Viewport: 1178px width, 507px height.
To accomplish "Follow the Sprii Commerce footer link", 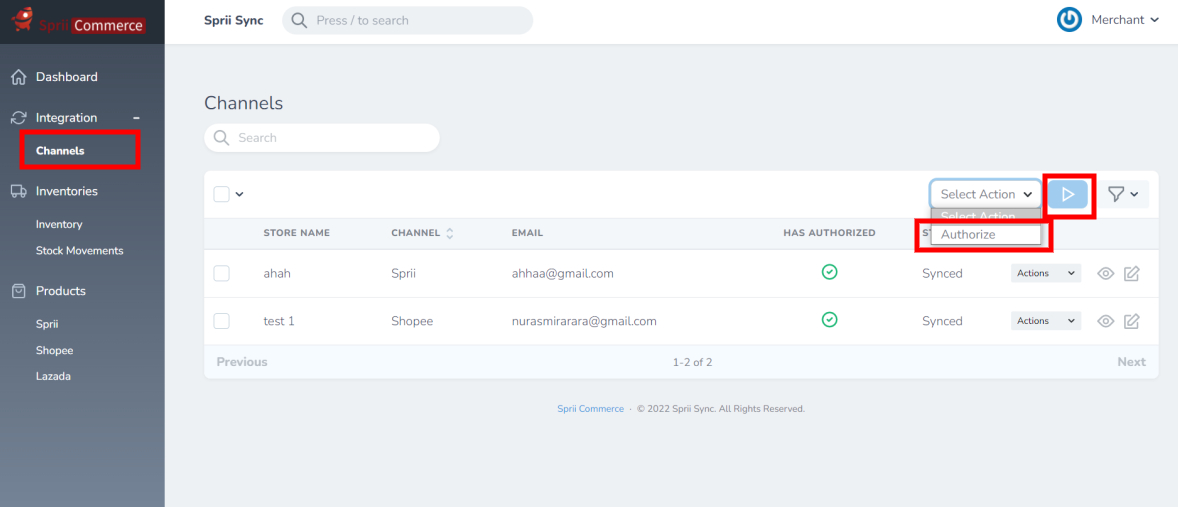I will pos(591,409).
